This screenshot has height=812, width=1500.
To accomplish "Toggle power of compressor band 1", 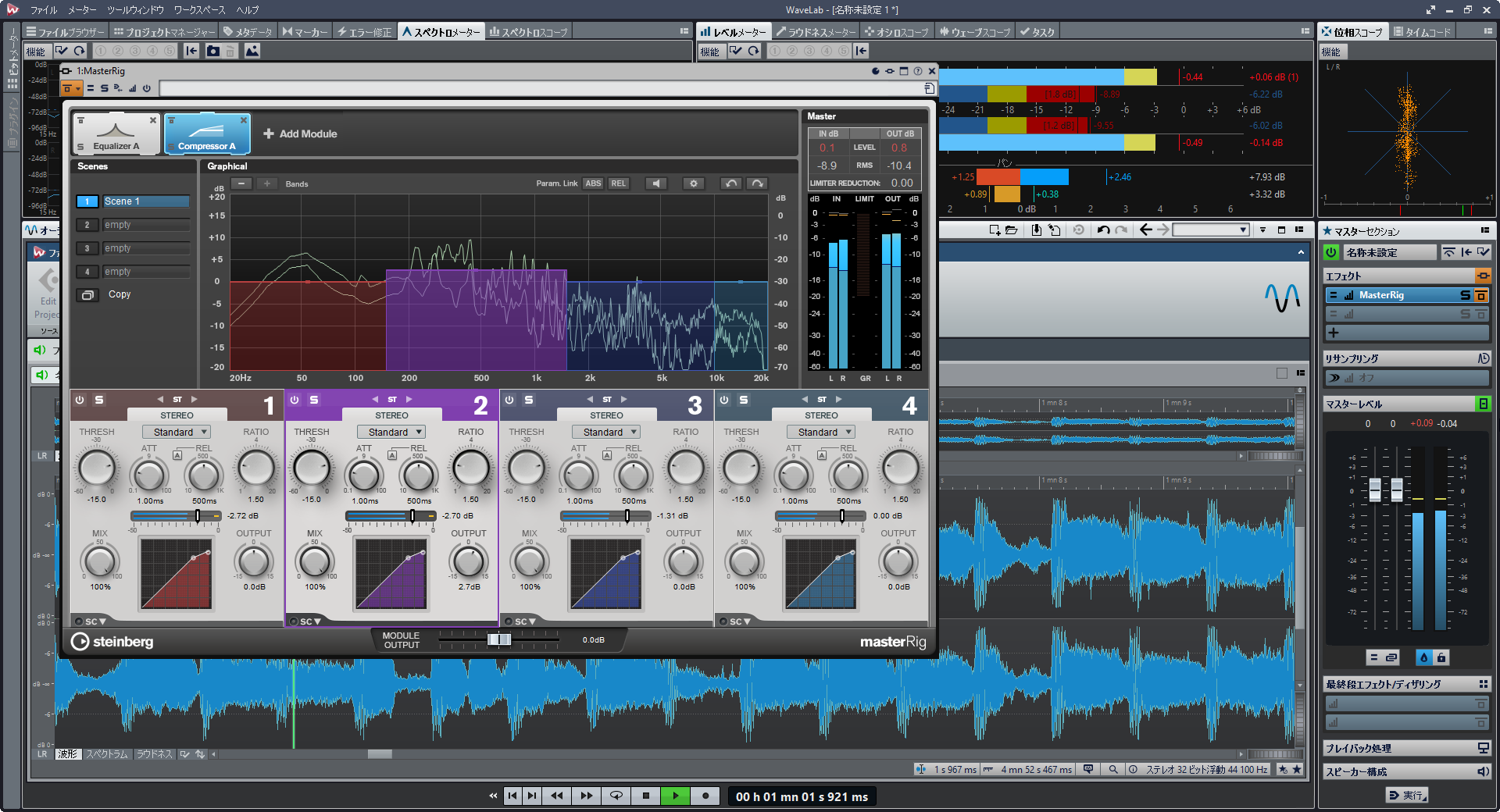I will click(x=80, y=400).
